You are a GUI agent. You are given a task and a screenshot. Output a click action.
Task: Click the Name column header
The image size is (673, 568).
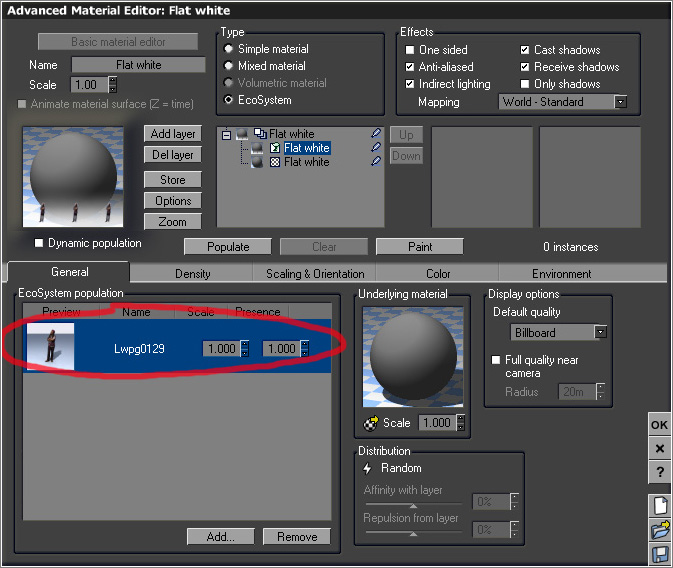pyautogui.click(x=136, y=312)
